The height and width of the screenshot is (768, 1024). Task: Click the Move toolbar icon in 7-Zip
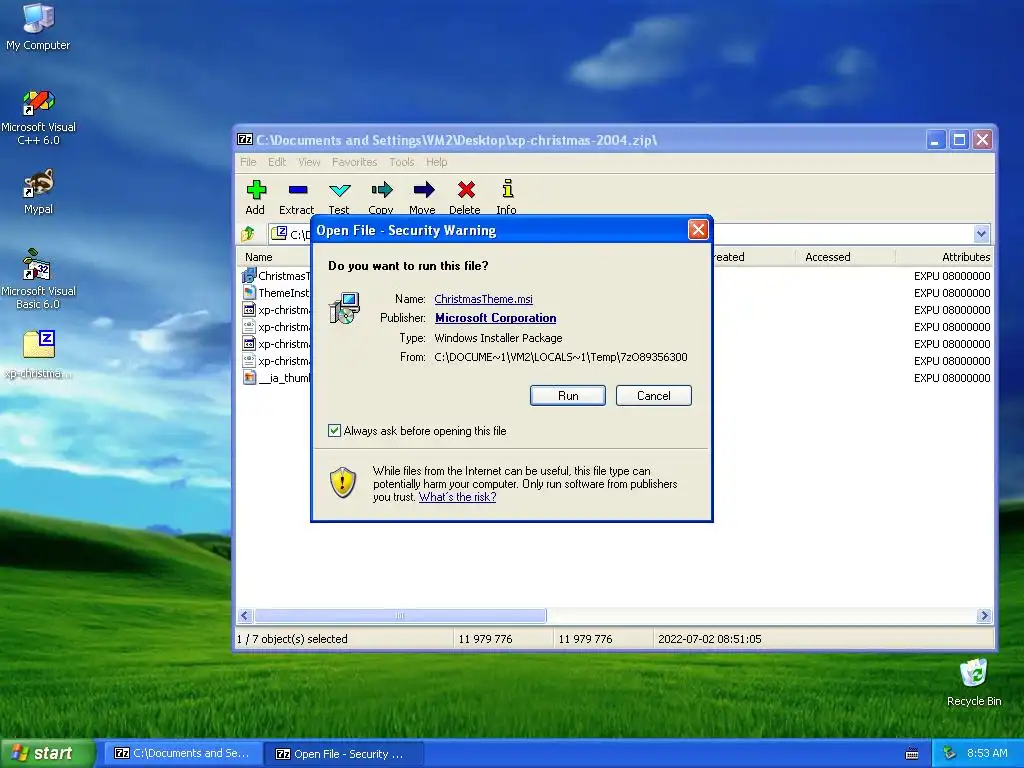[x=424, y=190]
